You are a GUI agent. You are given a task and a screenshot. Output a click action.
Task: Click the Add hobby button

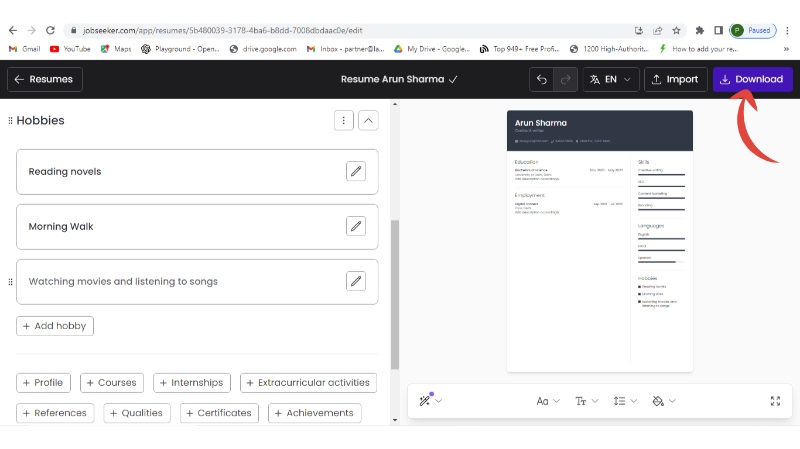55,326
